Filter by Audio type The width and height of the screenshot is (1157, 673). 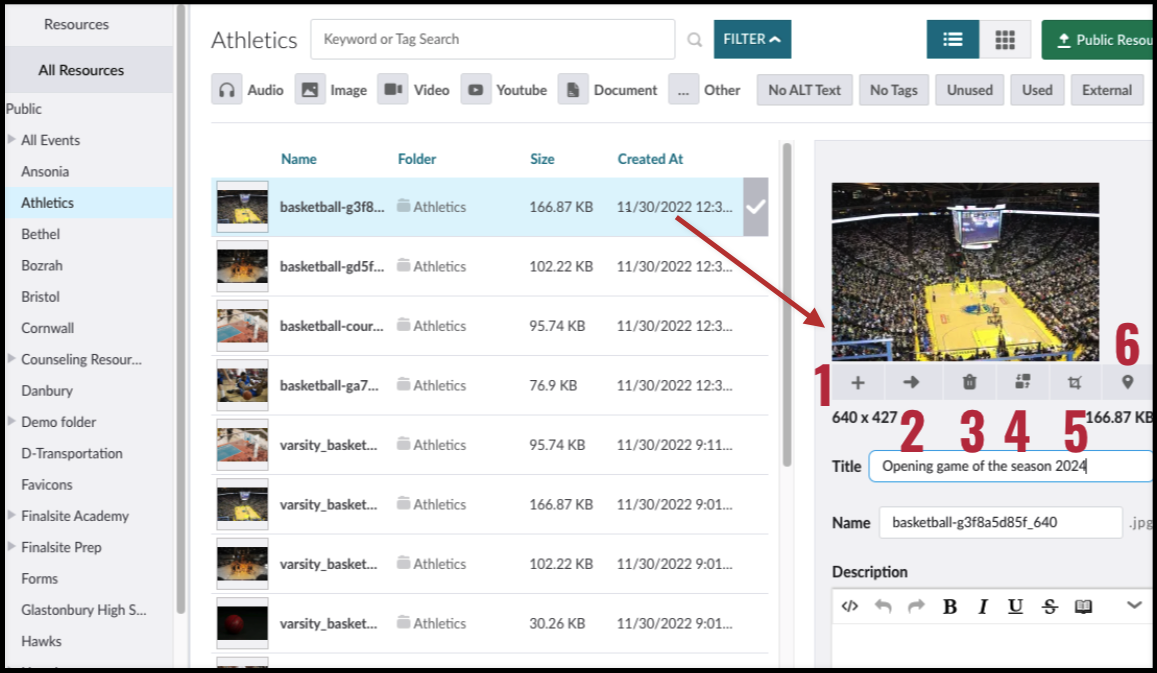pyautogui.click(x=248, y=89)
